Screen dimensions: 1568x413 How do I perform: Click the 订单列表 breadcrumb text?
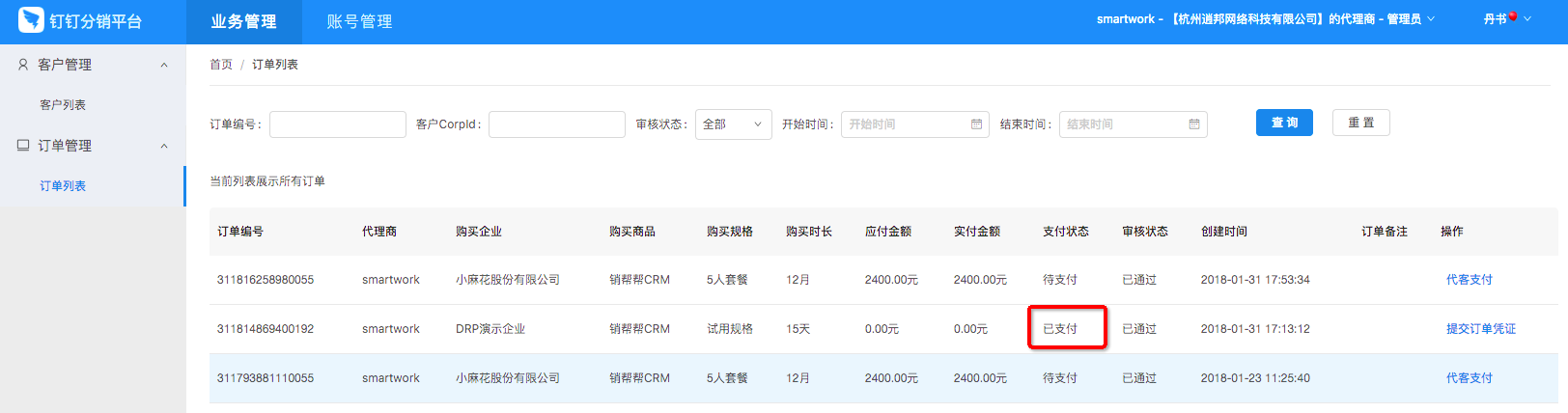tap(275, 65)
